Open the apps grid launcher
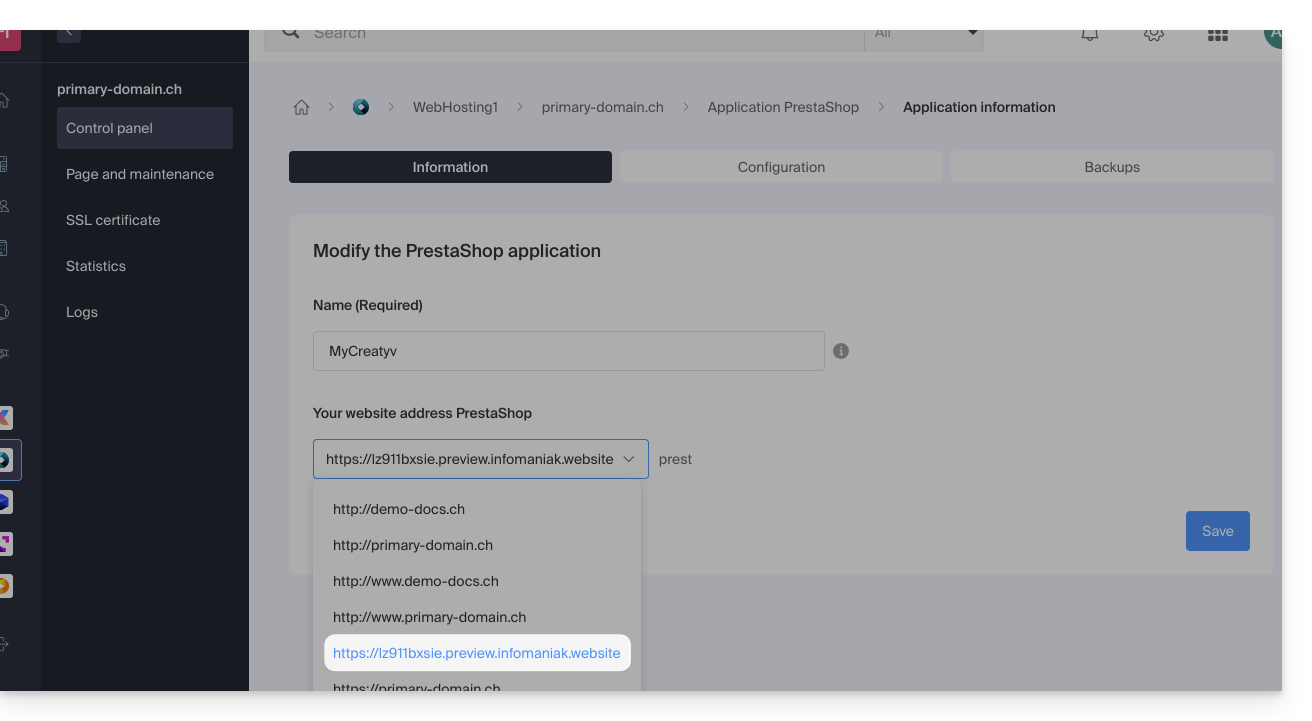The width and height of the screenshot is (1312, 721). coord(1217,34)
